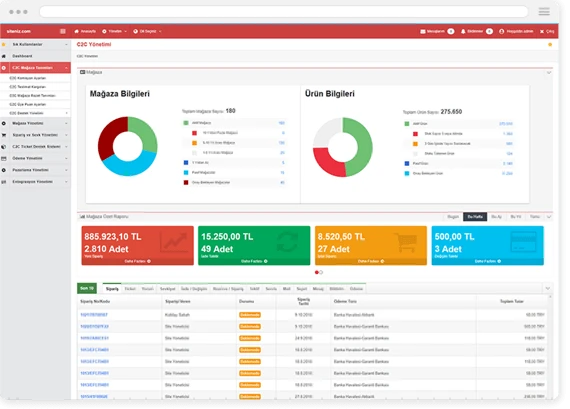This screenshot has height=409, width=570.
Task: Click the blue Pasif Ürün legend swatch
Action: (x=407, y=164)
